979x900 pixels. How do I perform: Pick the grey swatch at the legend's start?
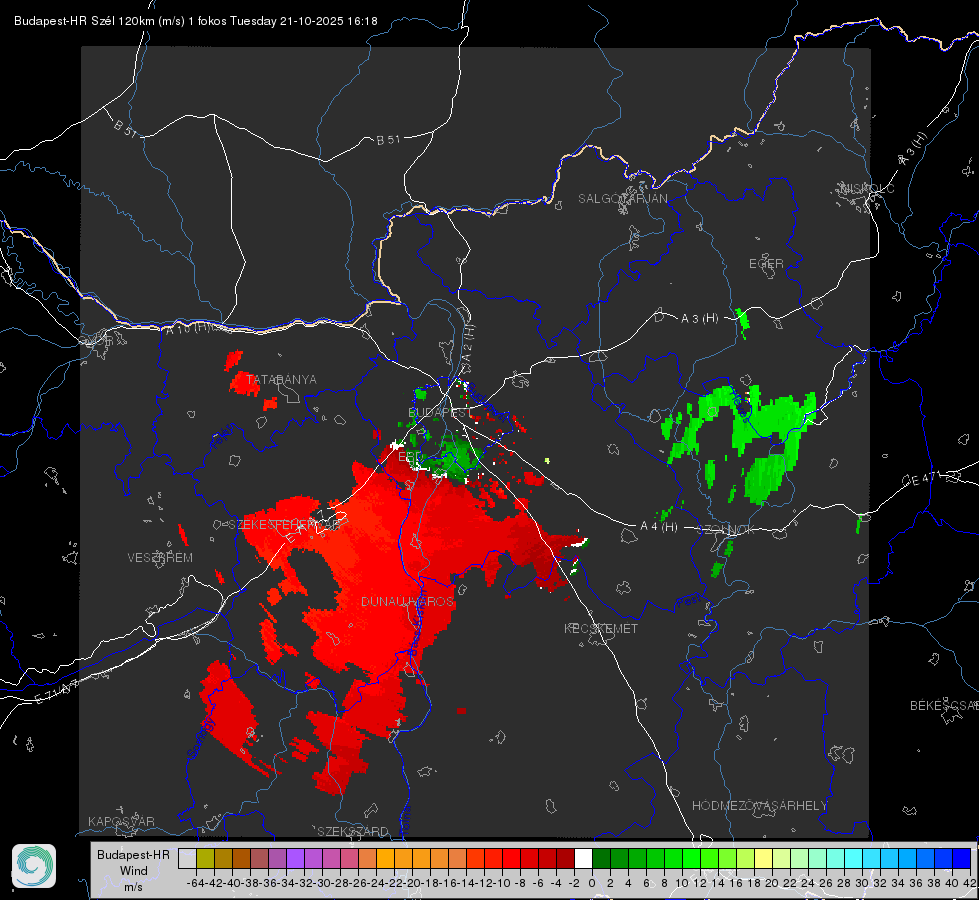pyautogui.click(x=187, y=858)
